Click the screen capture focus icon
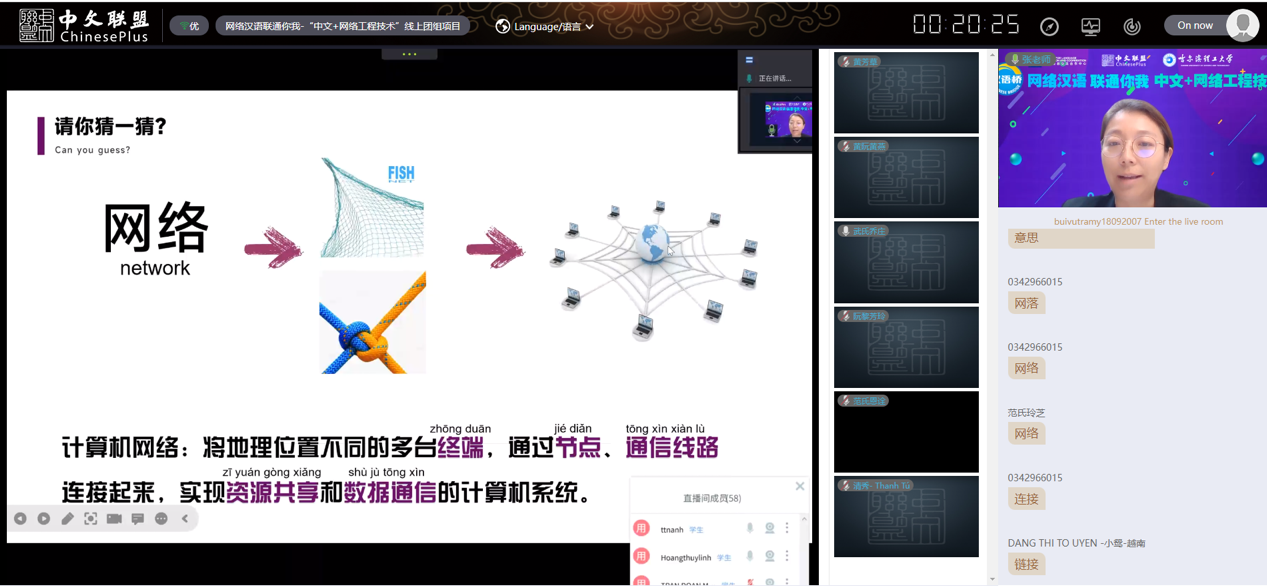This screenshot has height=586, width=1267. [x=91, y=519]
